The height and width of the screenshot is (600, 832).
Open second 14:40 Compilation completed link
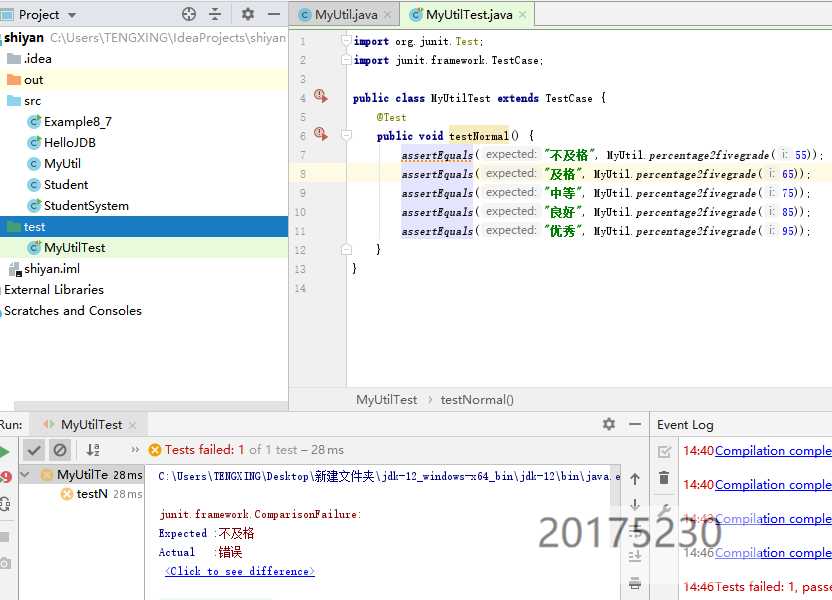(x=773, y=485)
